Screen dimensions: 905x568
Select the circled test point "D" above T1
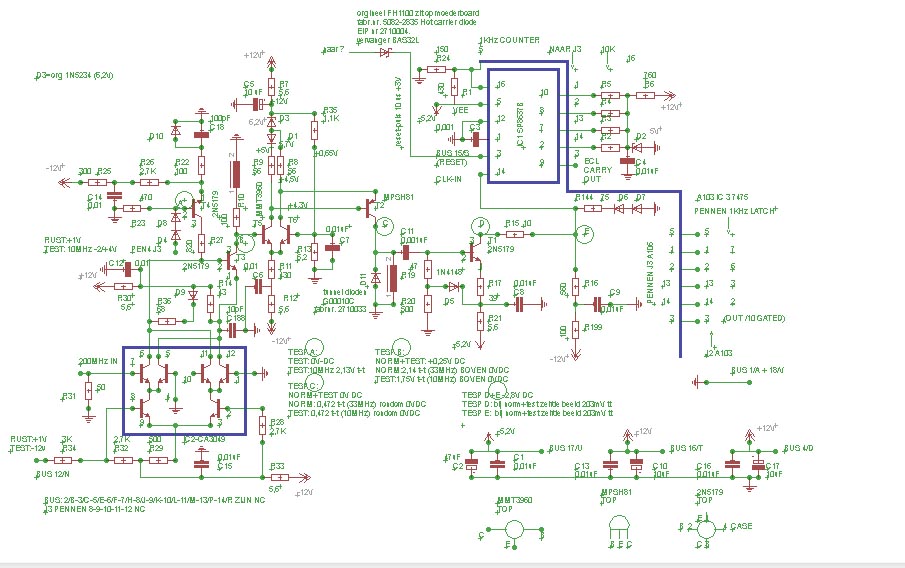click(480, 225)
